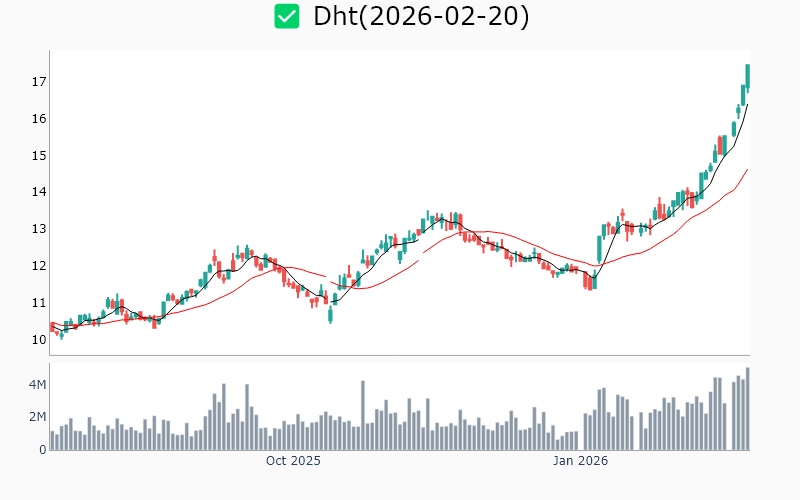Click the rightmost volume bar
800x500 pixels.
coord(747,409)
